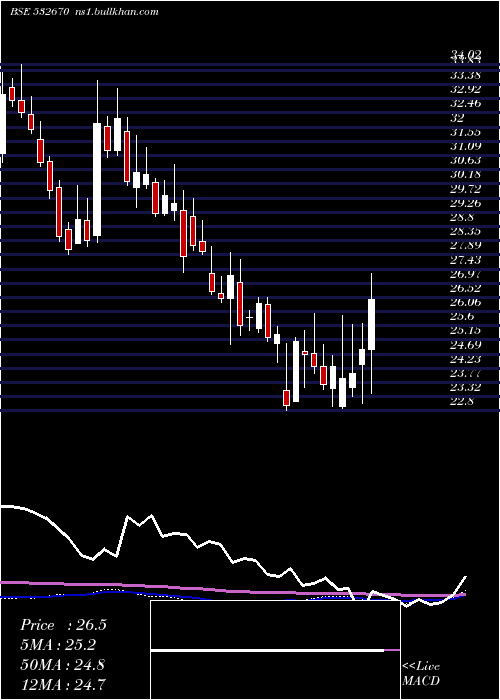The width and height of the screenshot is (500, 700).
Task: Select the 24.69 price axis label
Action: [466, 345]
